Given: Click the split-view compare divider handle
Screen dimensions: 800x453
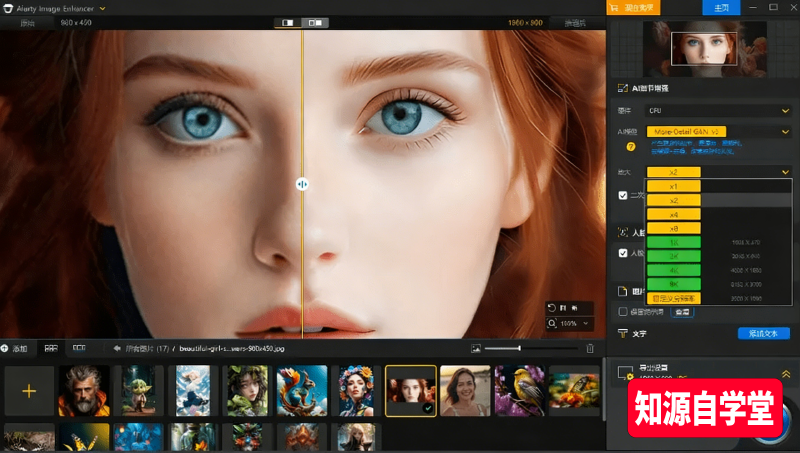Looking at the screenshot, I should [x=302, y=184].
